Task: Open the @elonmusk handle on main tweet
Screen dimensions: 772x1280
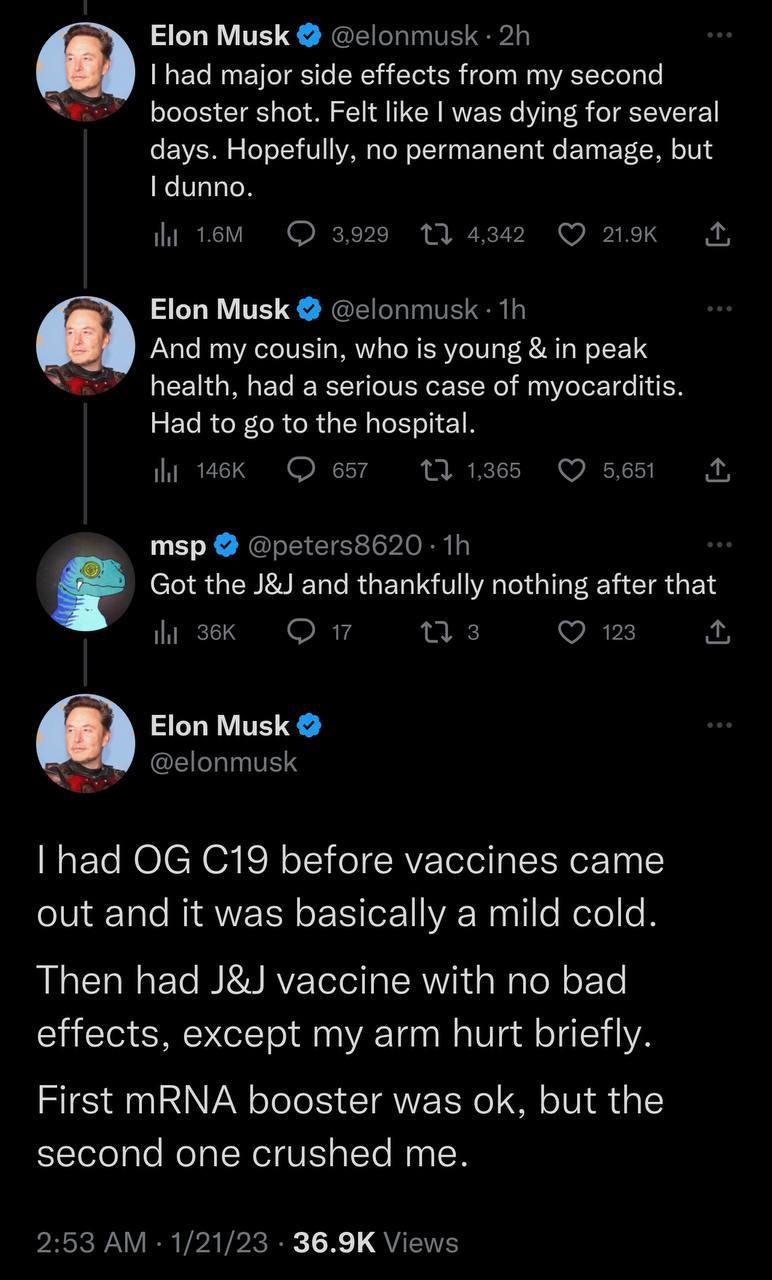Action: click(223, 762)
